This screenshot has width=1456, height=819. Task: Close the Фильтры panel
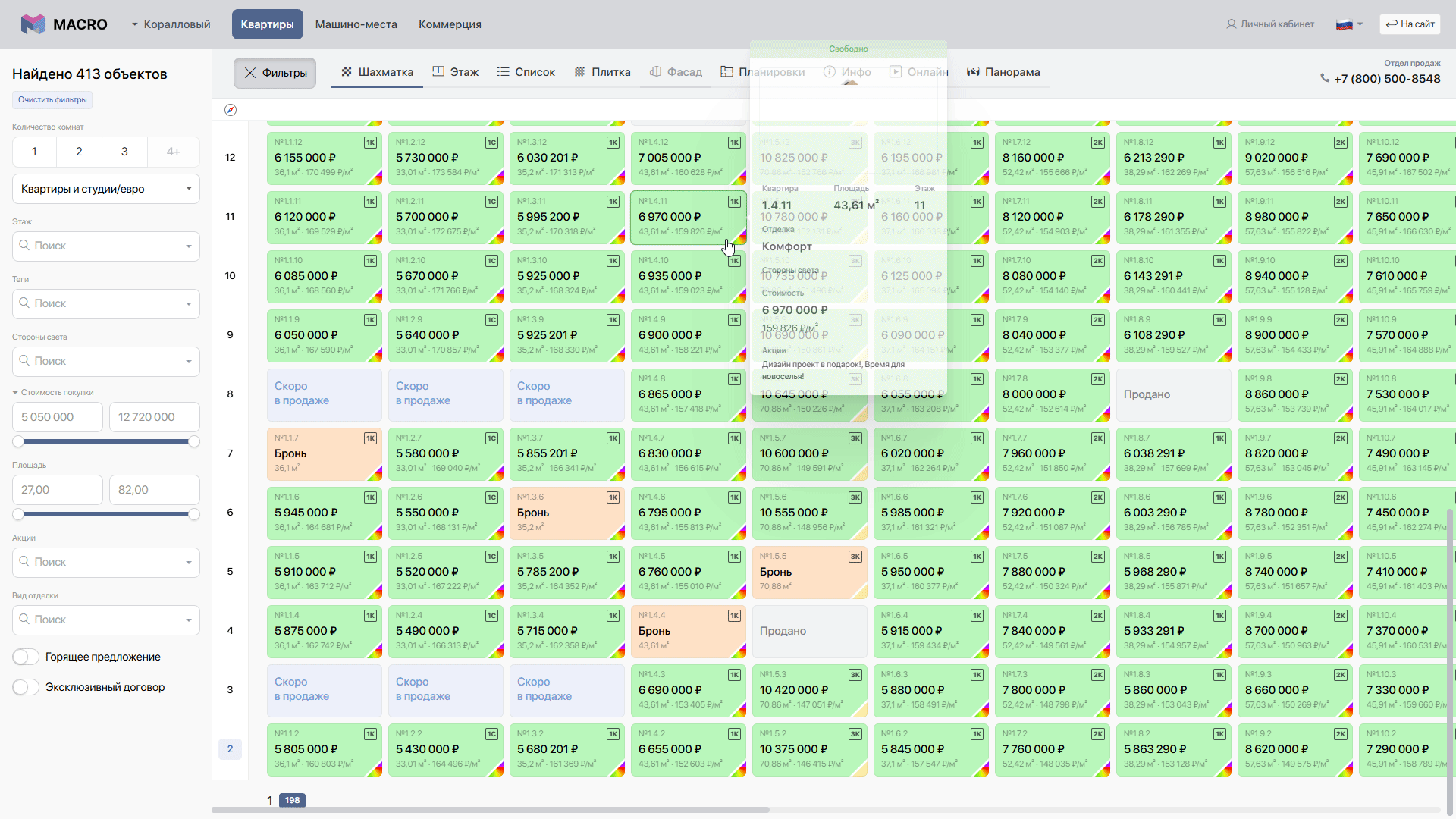pyautogui.click(x=275, y=73)
